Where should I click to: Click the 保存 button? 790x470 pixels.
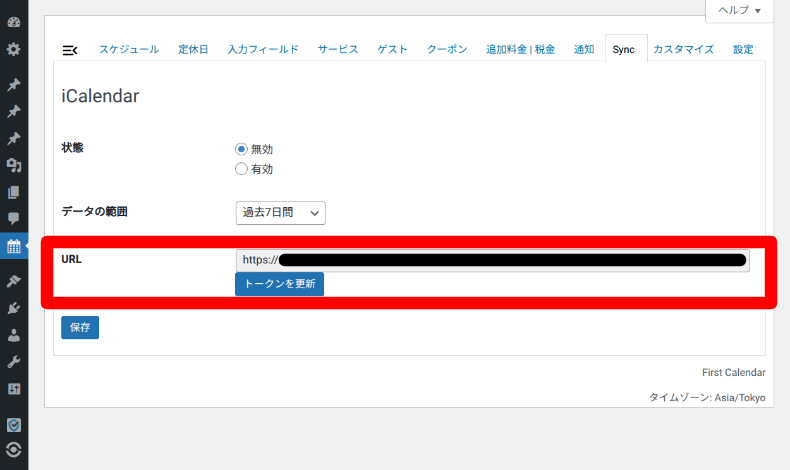click(x=80, y=327)
